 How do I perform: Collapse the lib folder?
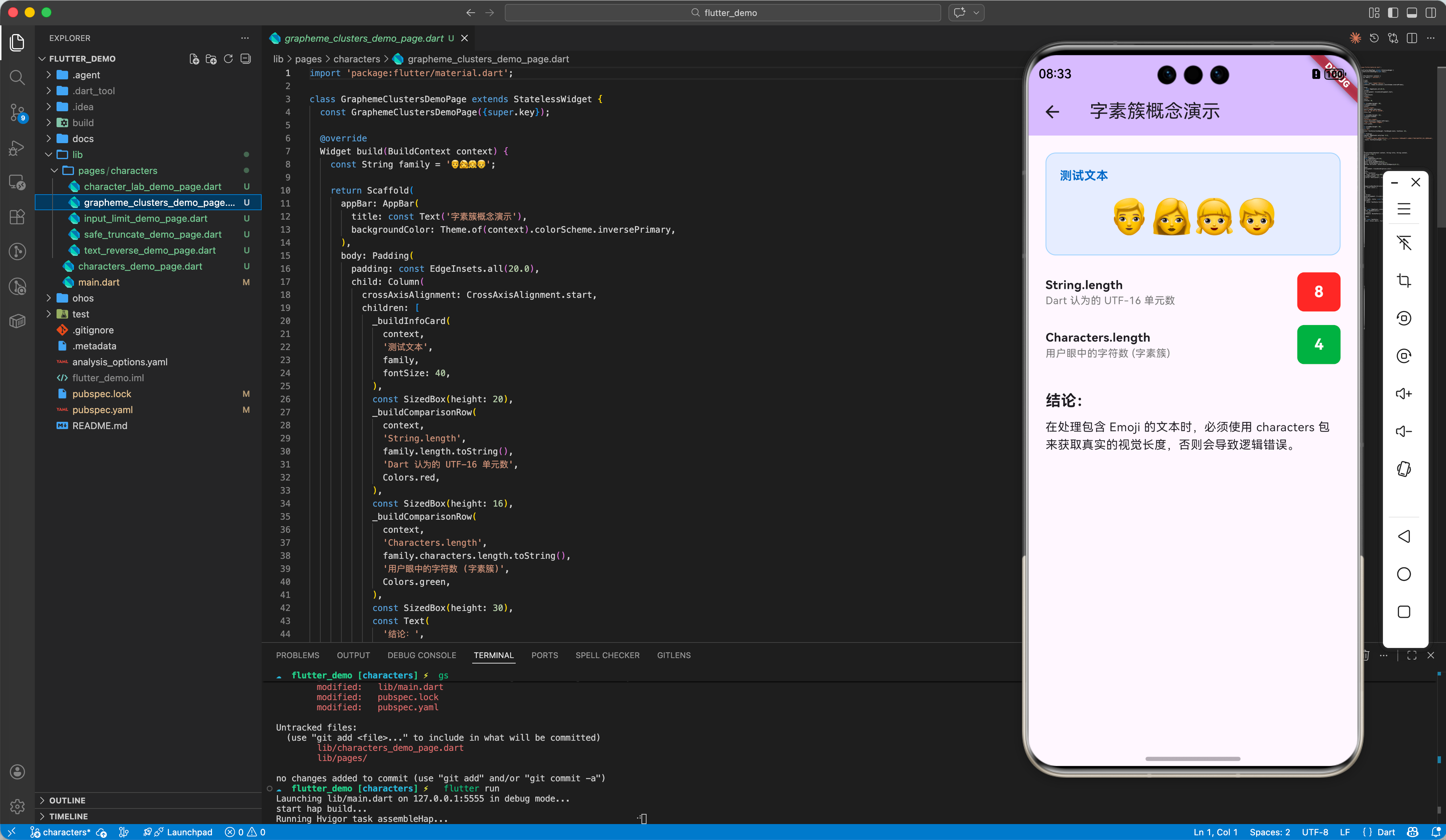(77, 155)
